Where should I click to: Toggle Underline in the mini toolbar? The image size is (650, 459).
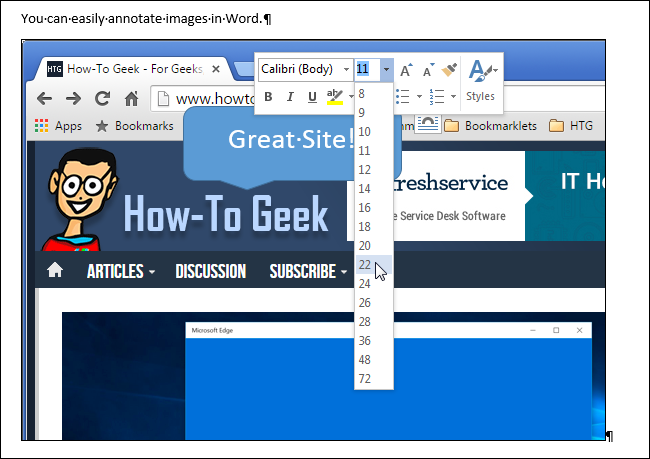(x=312, y=97)
